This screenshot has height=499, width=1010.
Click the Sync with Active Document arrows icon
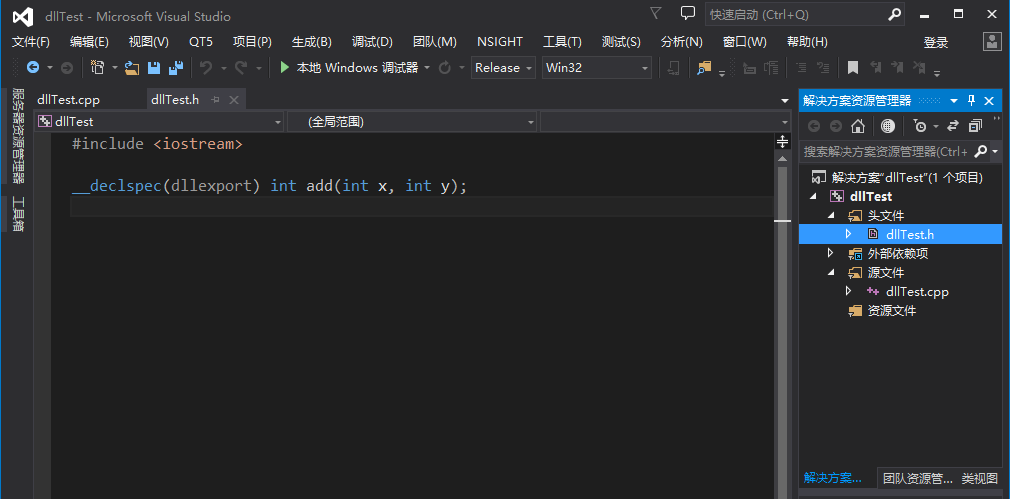(x=953, y=126)
